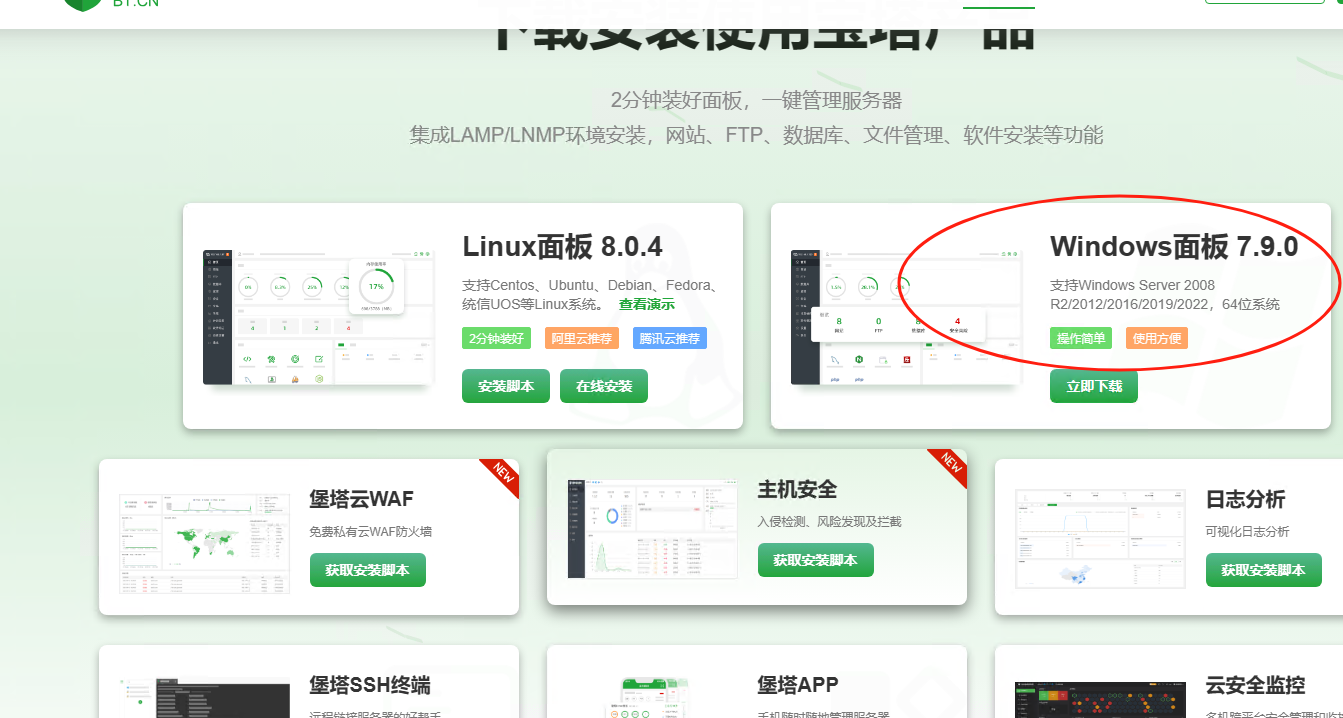The height and width of the screenshot is (718, 1343).
Task: Click the NEW ribbon on 堡塔云WAF card
Action: click(501, 476)
